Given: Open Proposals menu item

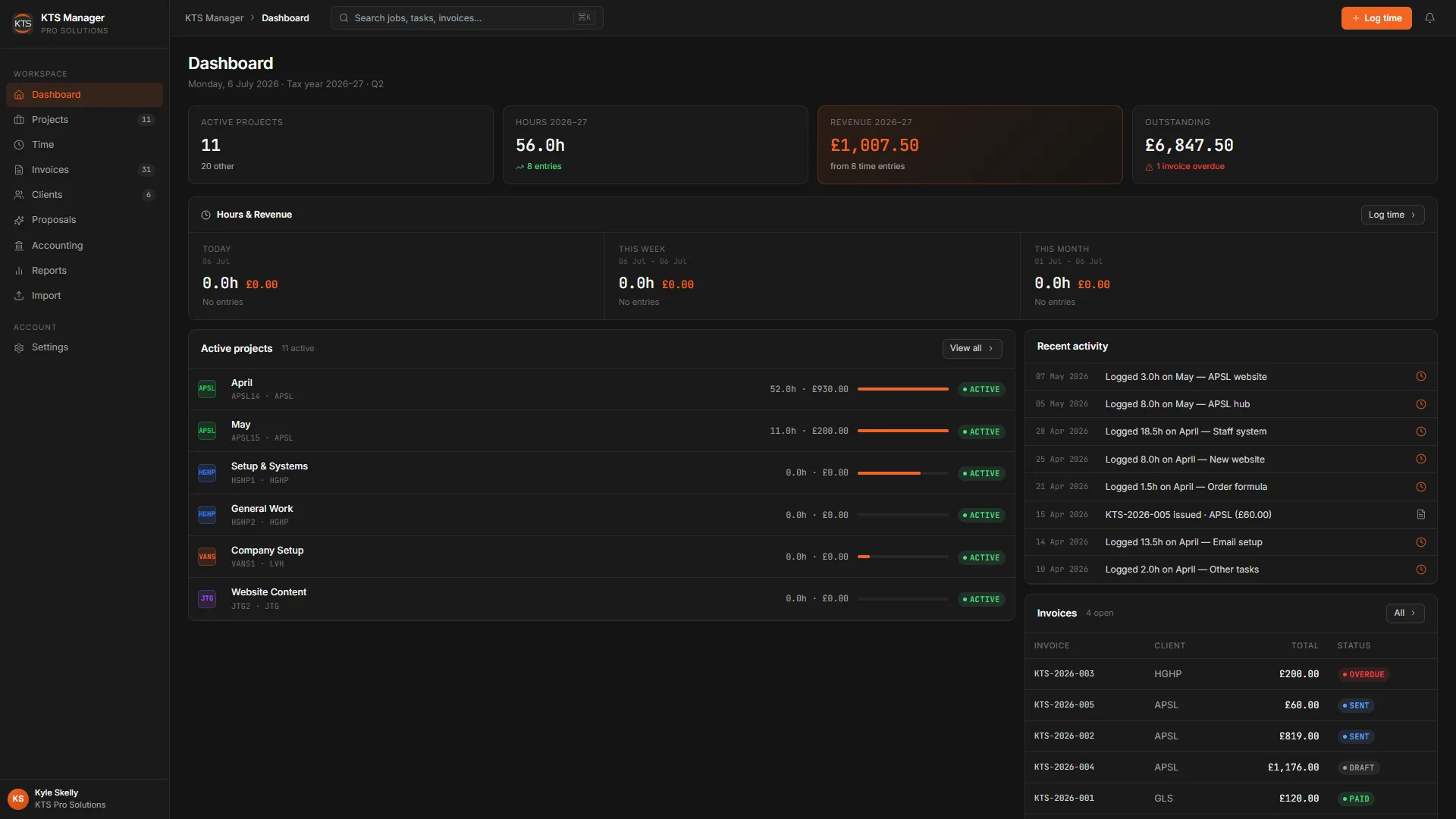Looking at the screenshot, I should [x=84, y=220].
